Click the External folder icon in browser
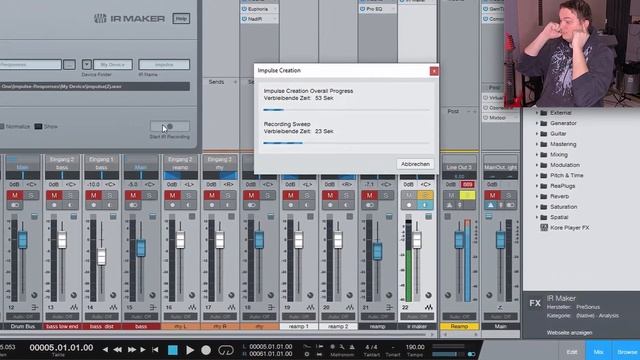 (544, 113)
